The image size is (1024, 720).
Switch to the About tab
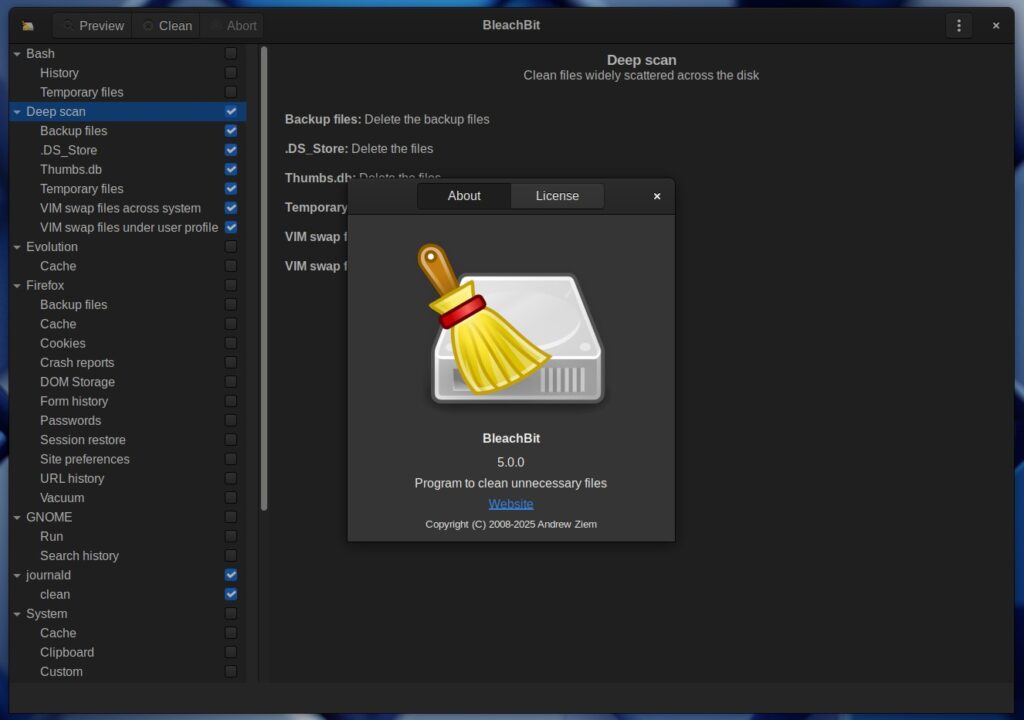[x=463, y=196]
